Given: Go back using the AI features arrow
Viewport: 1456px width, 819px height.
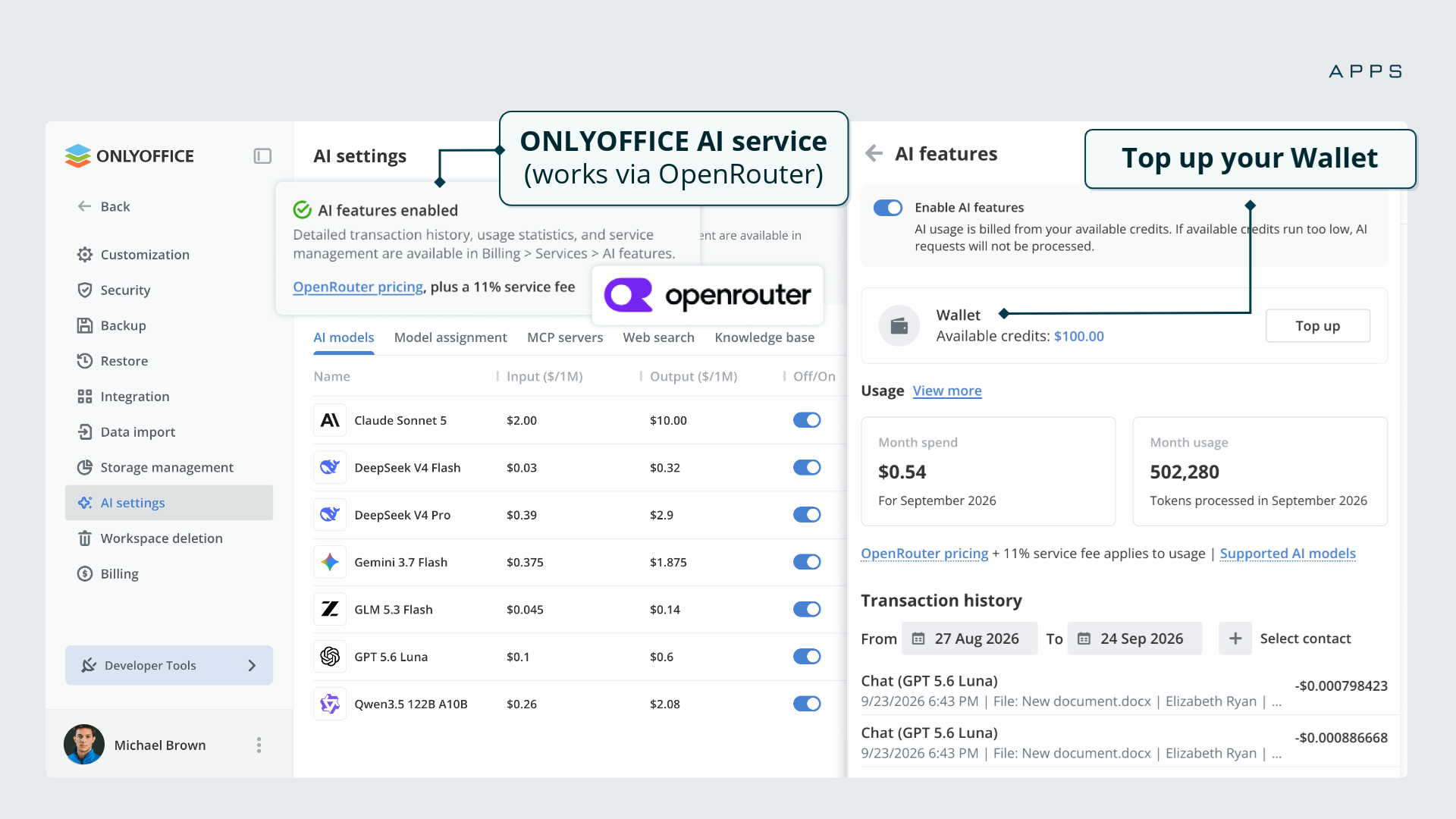Looking at the screenshot, I should click(x=874, y=154).
